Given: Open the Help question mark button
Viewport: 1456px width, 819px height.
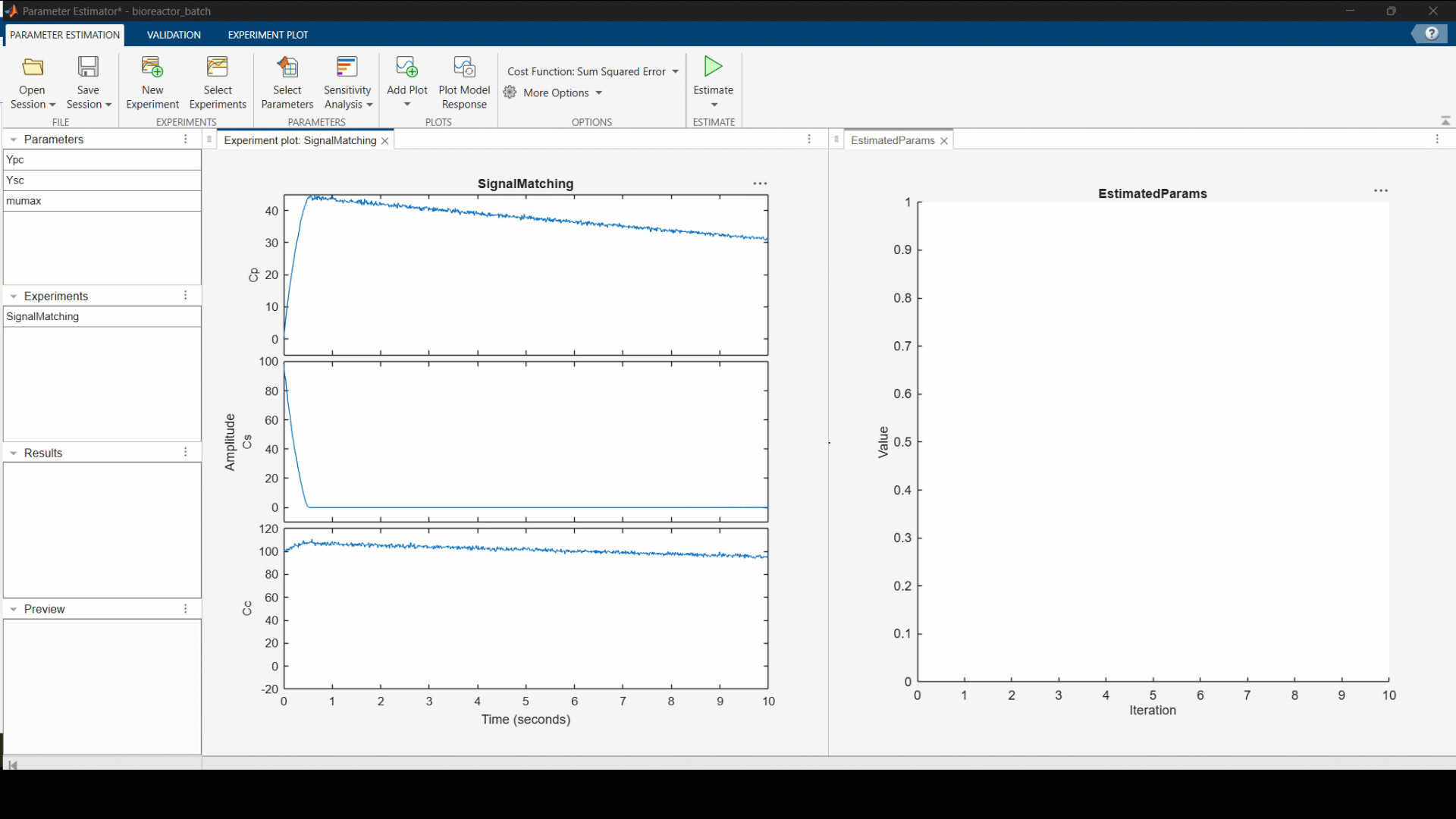Looking at the screenshot, I should [1431, 33].
